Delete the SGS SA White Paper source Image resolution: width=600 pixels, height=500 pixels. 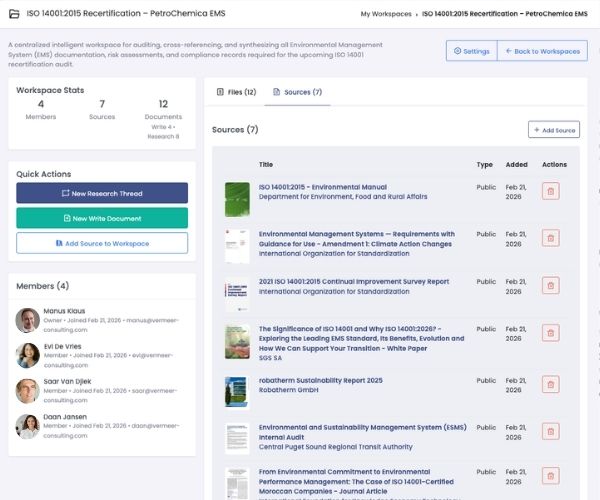[551, 333]
